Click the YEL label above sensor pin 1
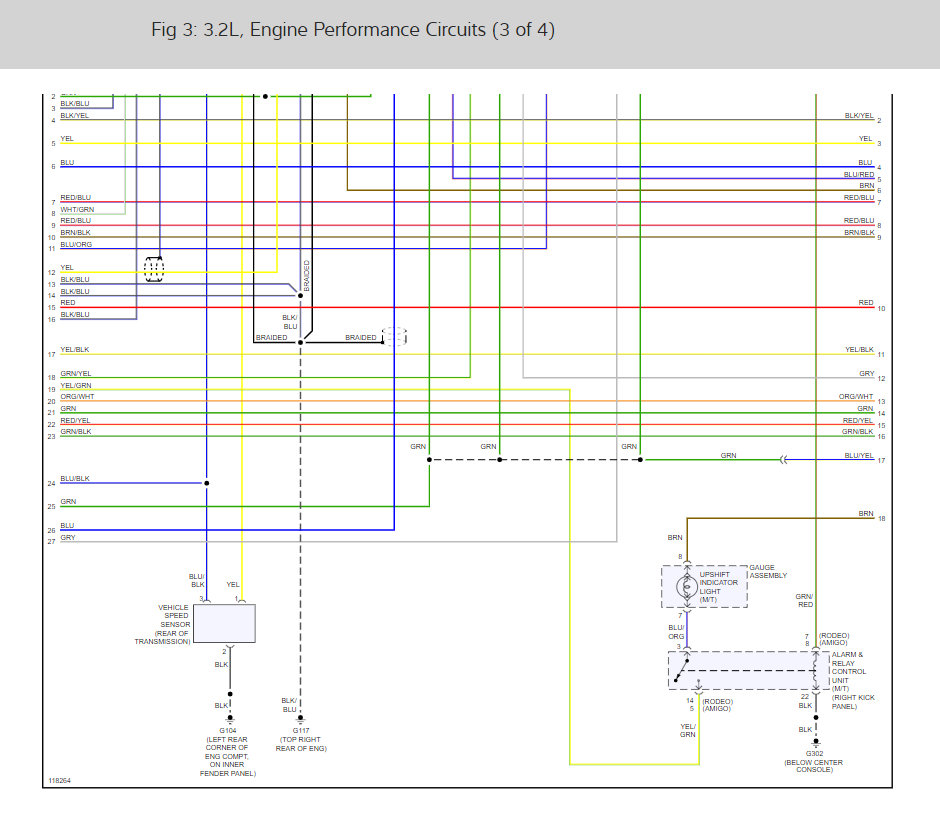Viewport: 940px width, 815px height. [x=233, y=584]
